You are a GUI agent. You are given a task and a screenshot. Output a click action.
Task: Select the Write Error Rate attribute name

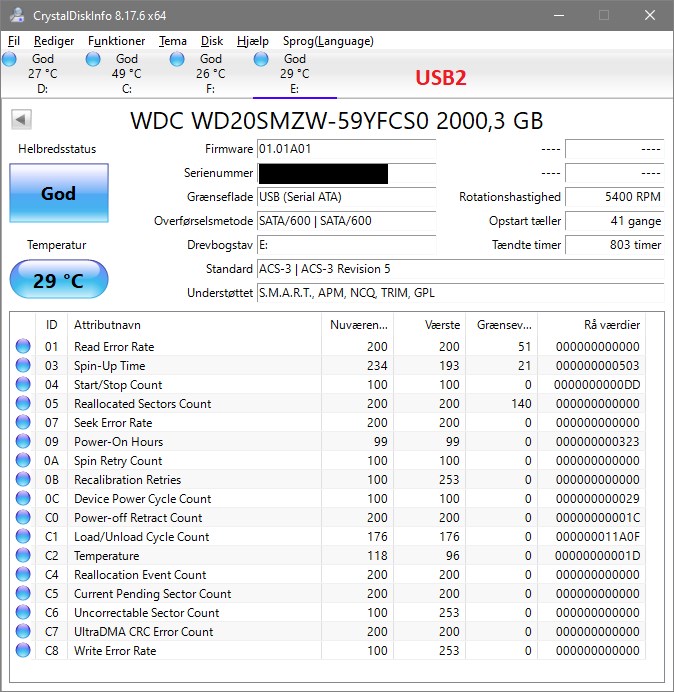pos(115,651)
